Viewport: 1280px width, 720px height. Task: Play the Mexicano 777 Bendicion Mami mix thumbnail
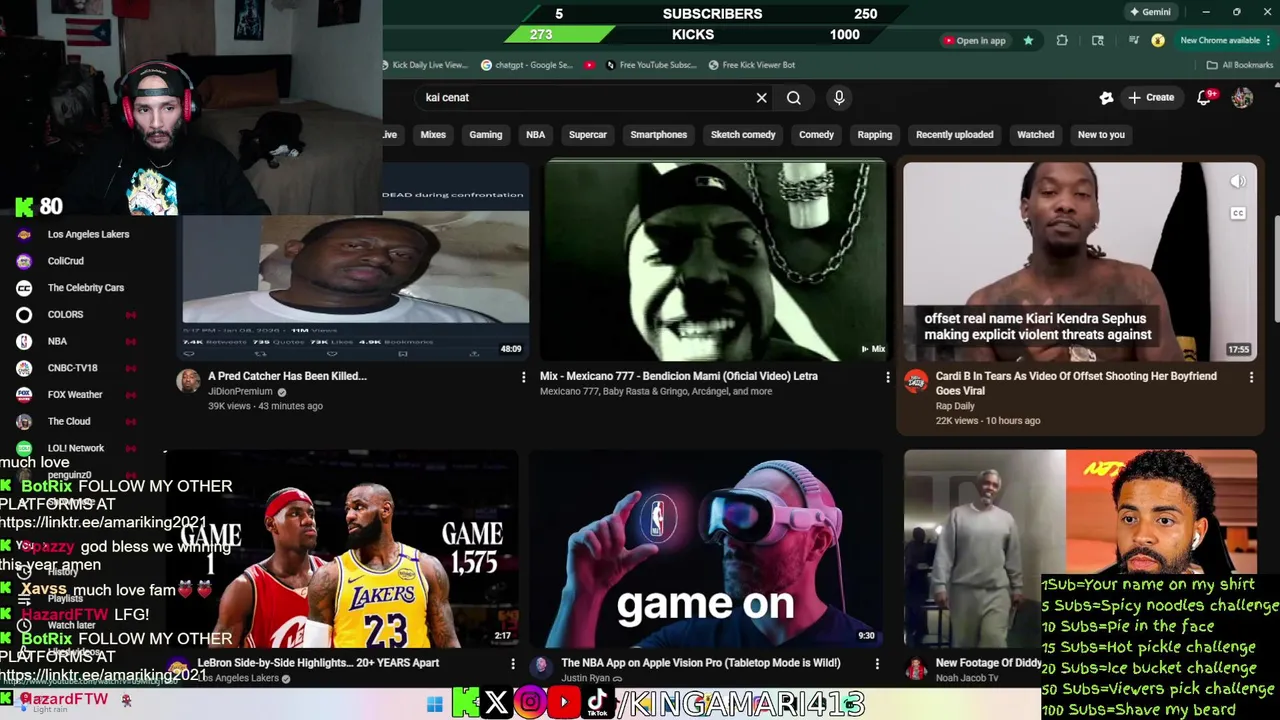(x=714, y=260)
